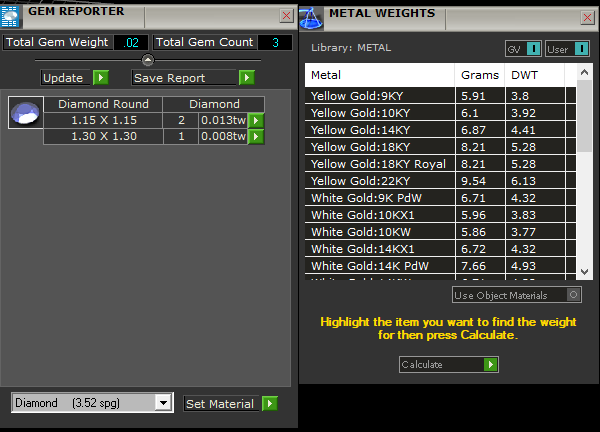
Task: Enable the Use Object Materials option
Action: (573, 295)
